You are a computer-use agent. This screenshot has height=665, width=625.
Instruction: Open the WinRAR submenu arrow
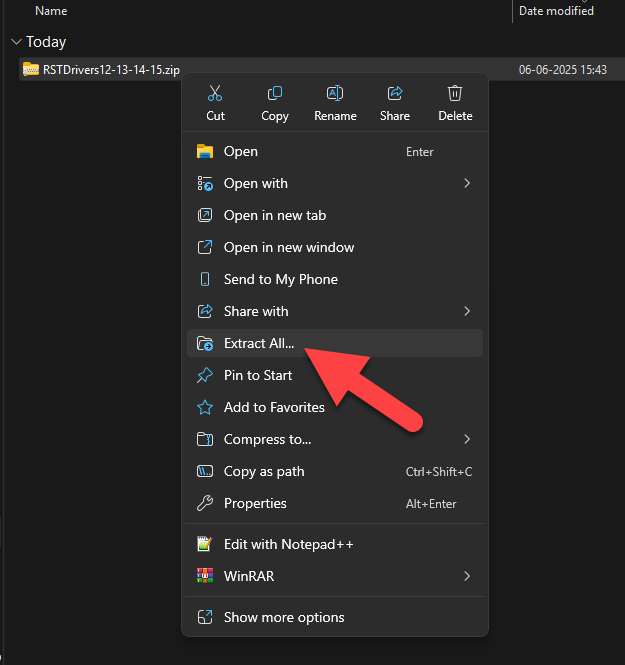click(x=467, y=576)
